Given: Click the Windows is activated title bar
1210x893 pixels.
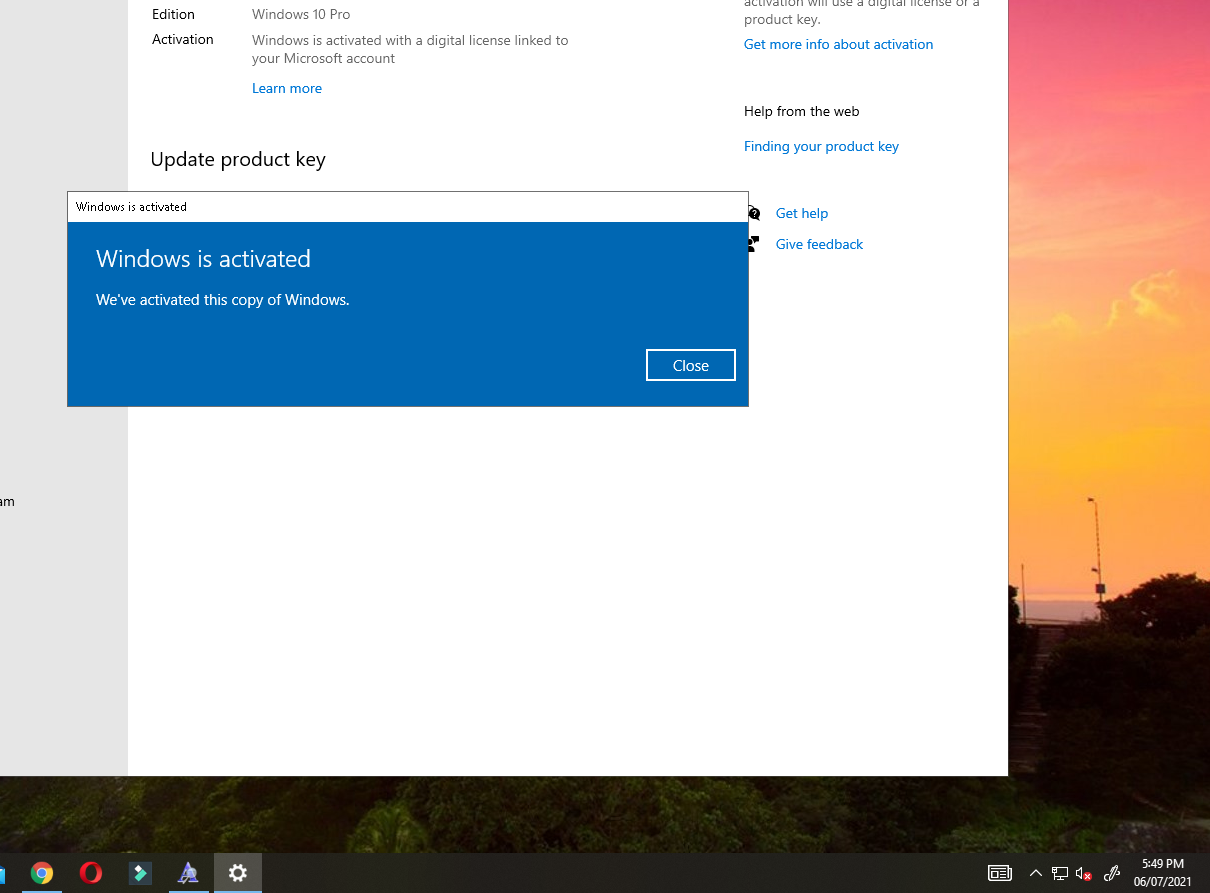Looking at the screenshot, I should pos(408,207).
